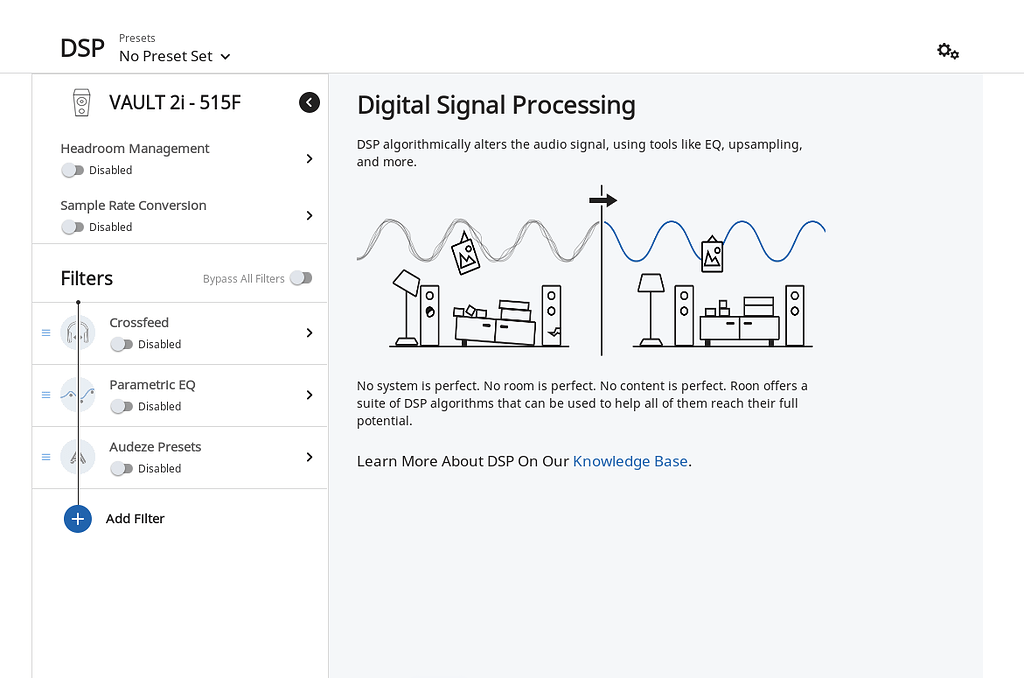Open DSP settings via the gear icon
The image size is (1024, 678).
pyautogui.click(x=947, y=50)
